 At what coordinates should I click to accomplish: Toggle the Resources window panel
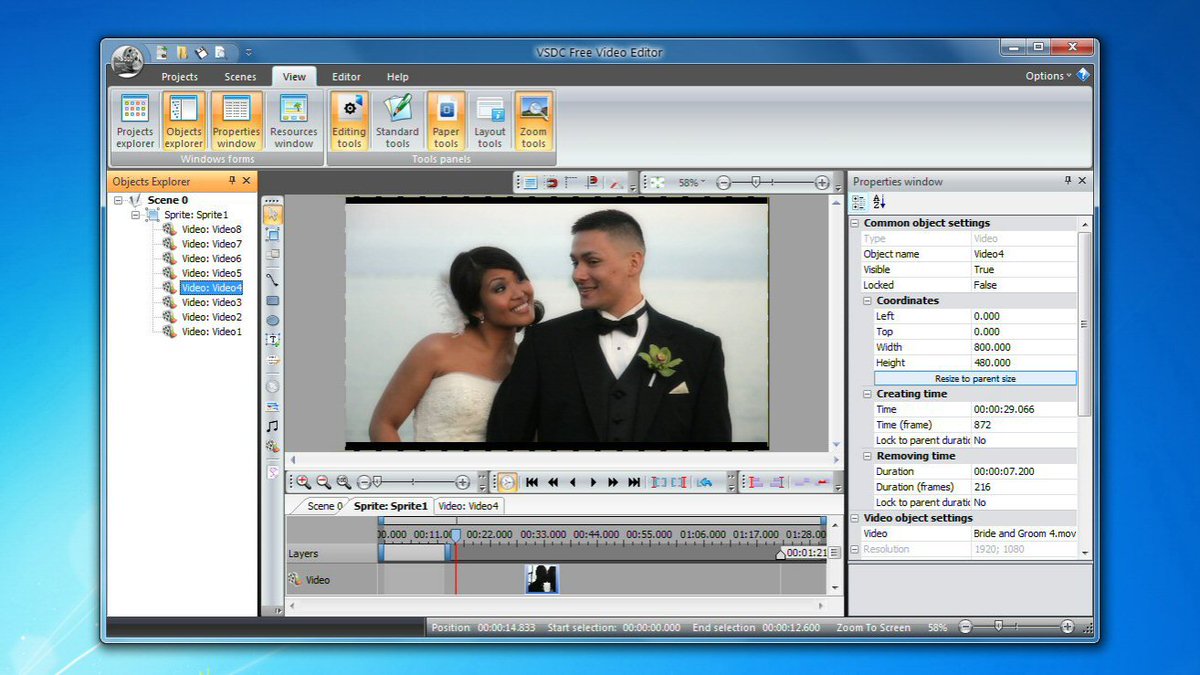294,122
